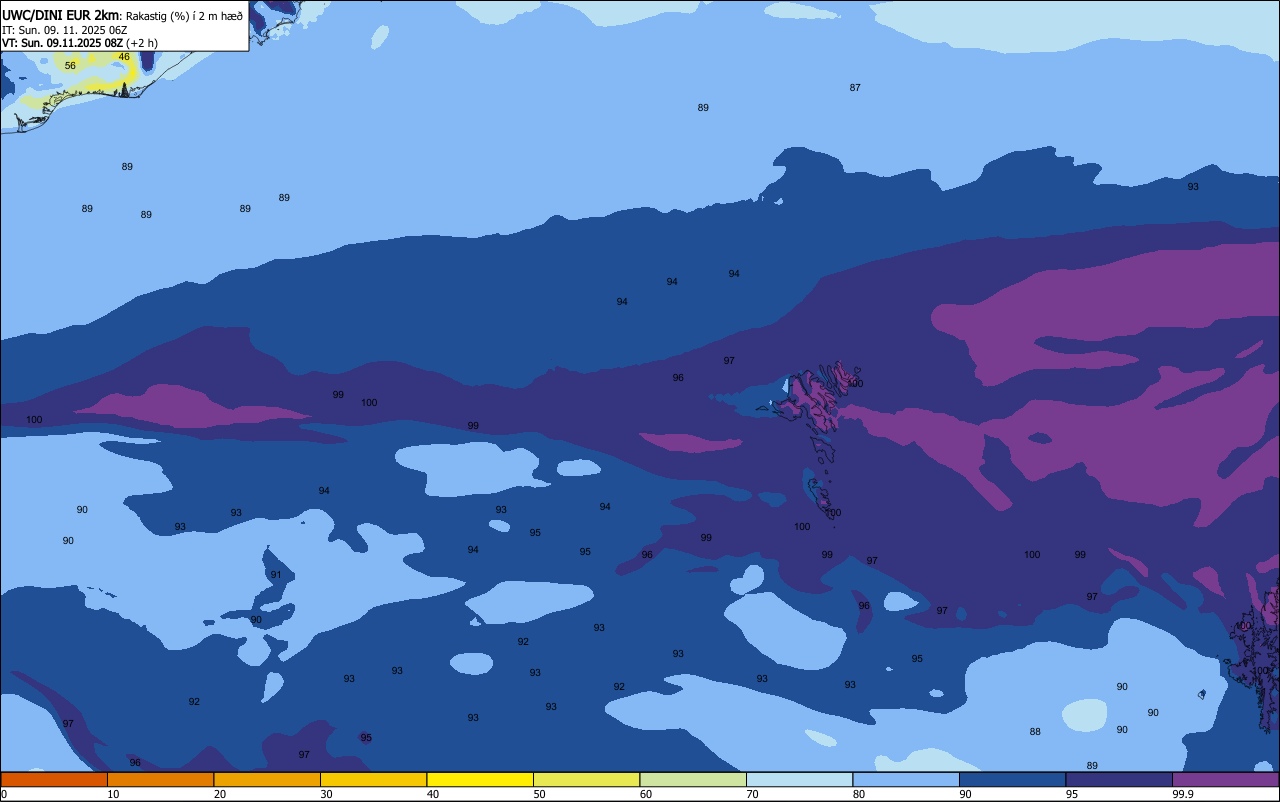Click the bright yellow 40–50 legend swatch

(480, 779)
